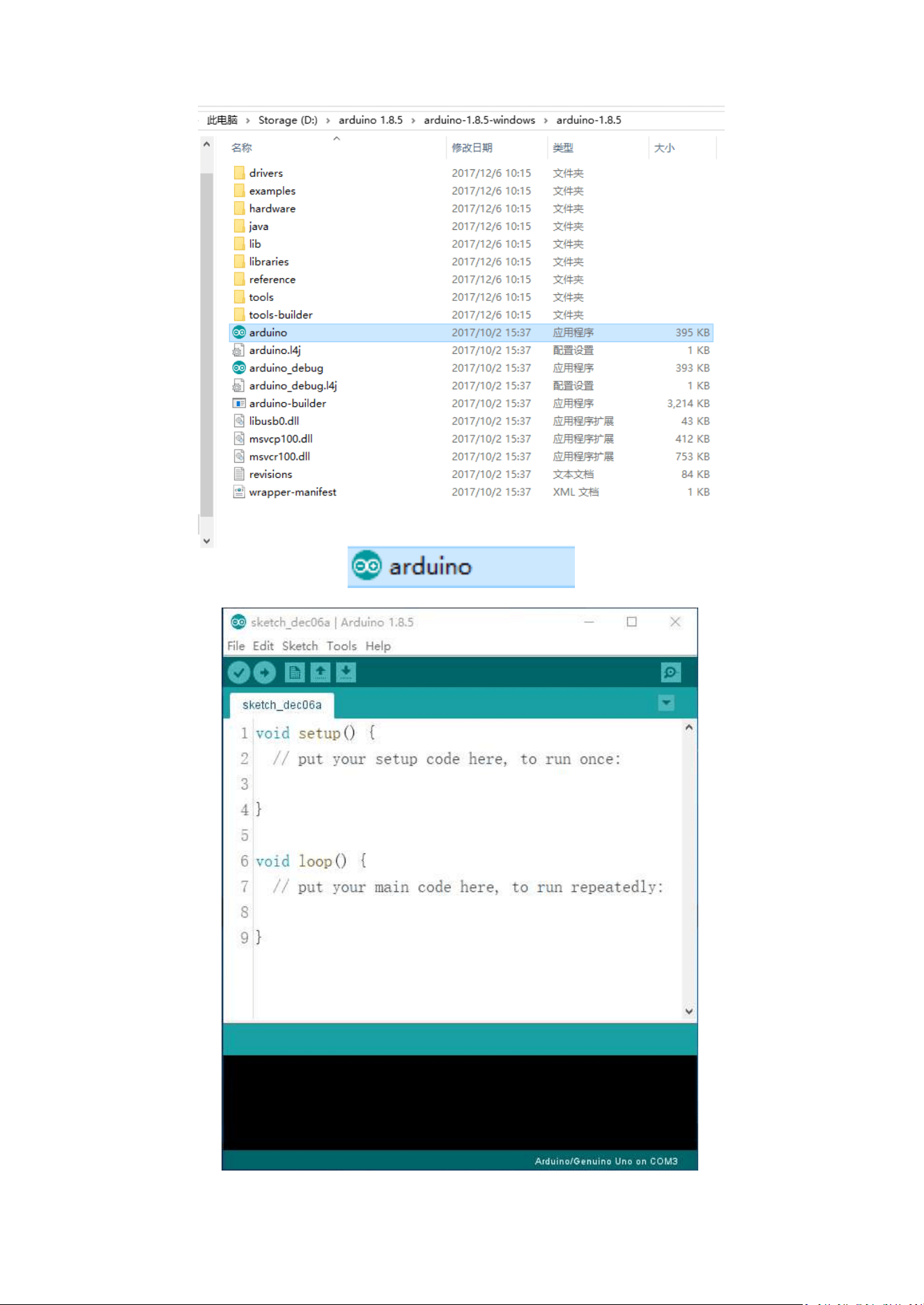Click the libraries folder icon
This screenshot has width=924, height=1305.
[239, 261]
